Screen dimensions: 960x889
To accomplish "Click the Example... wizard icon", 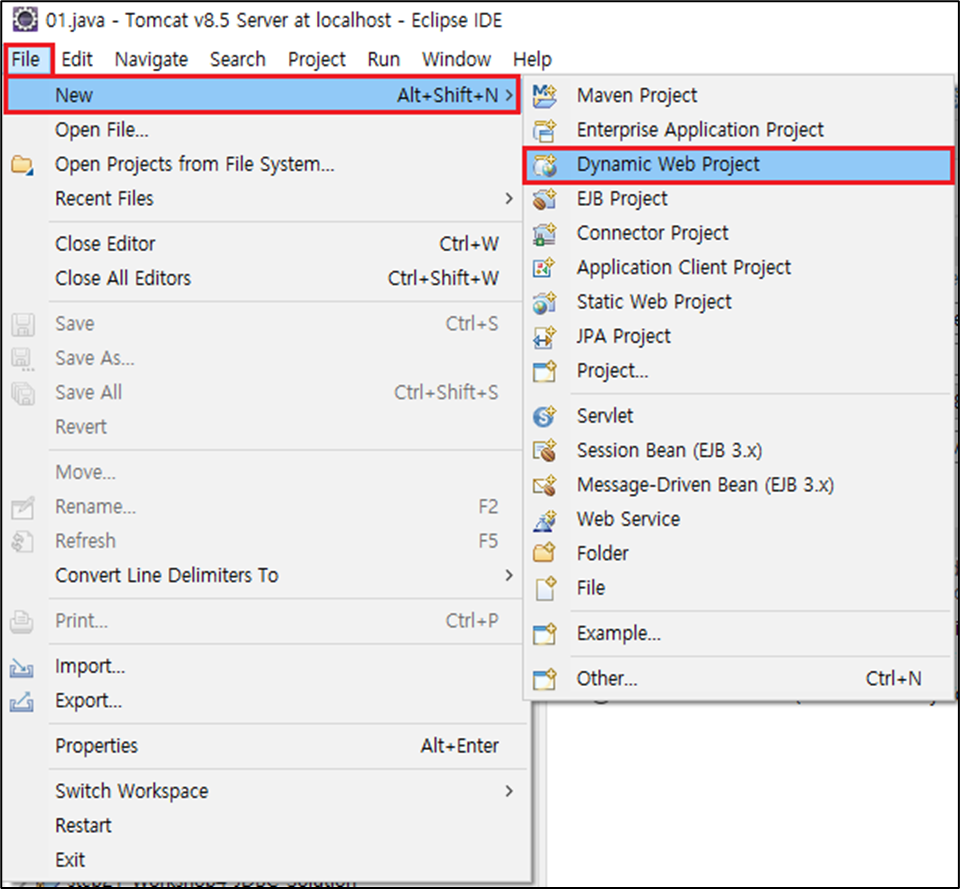I will pyautogui.click(x=544, y=634).
